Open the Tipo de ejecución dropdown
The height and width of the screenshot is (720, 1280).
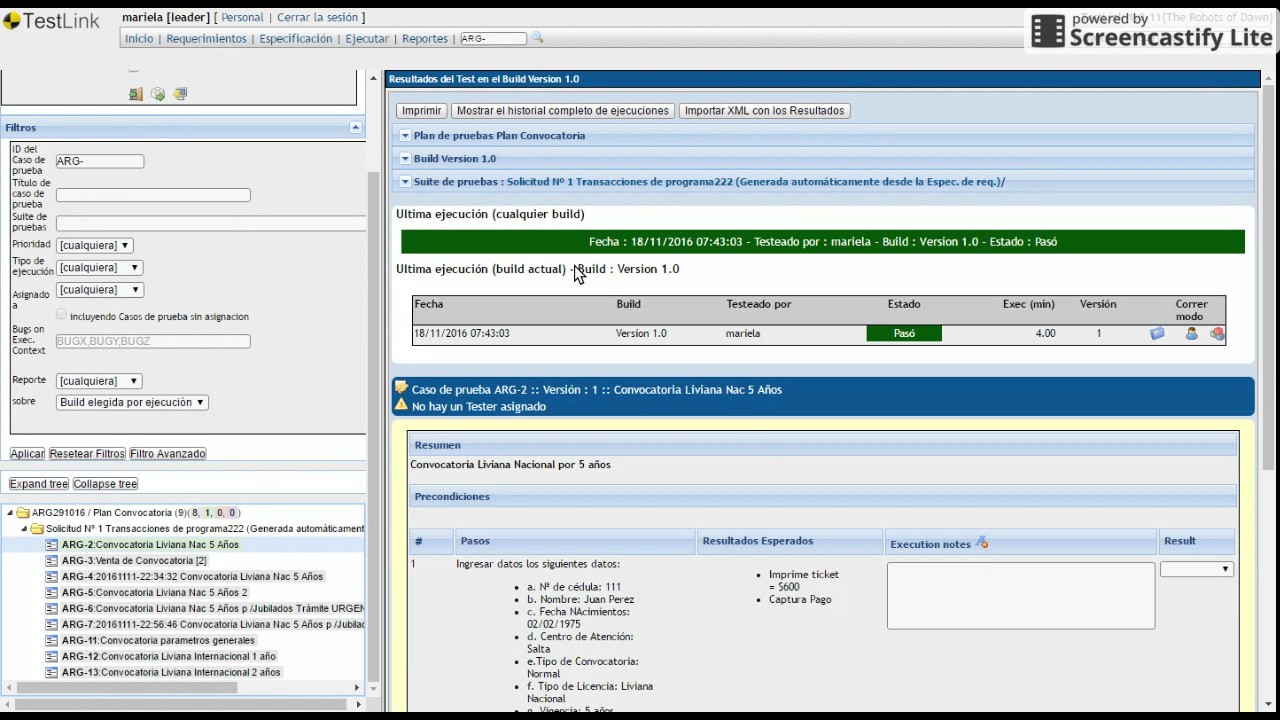[100, 268]
